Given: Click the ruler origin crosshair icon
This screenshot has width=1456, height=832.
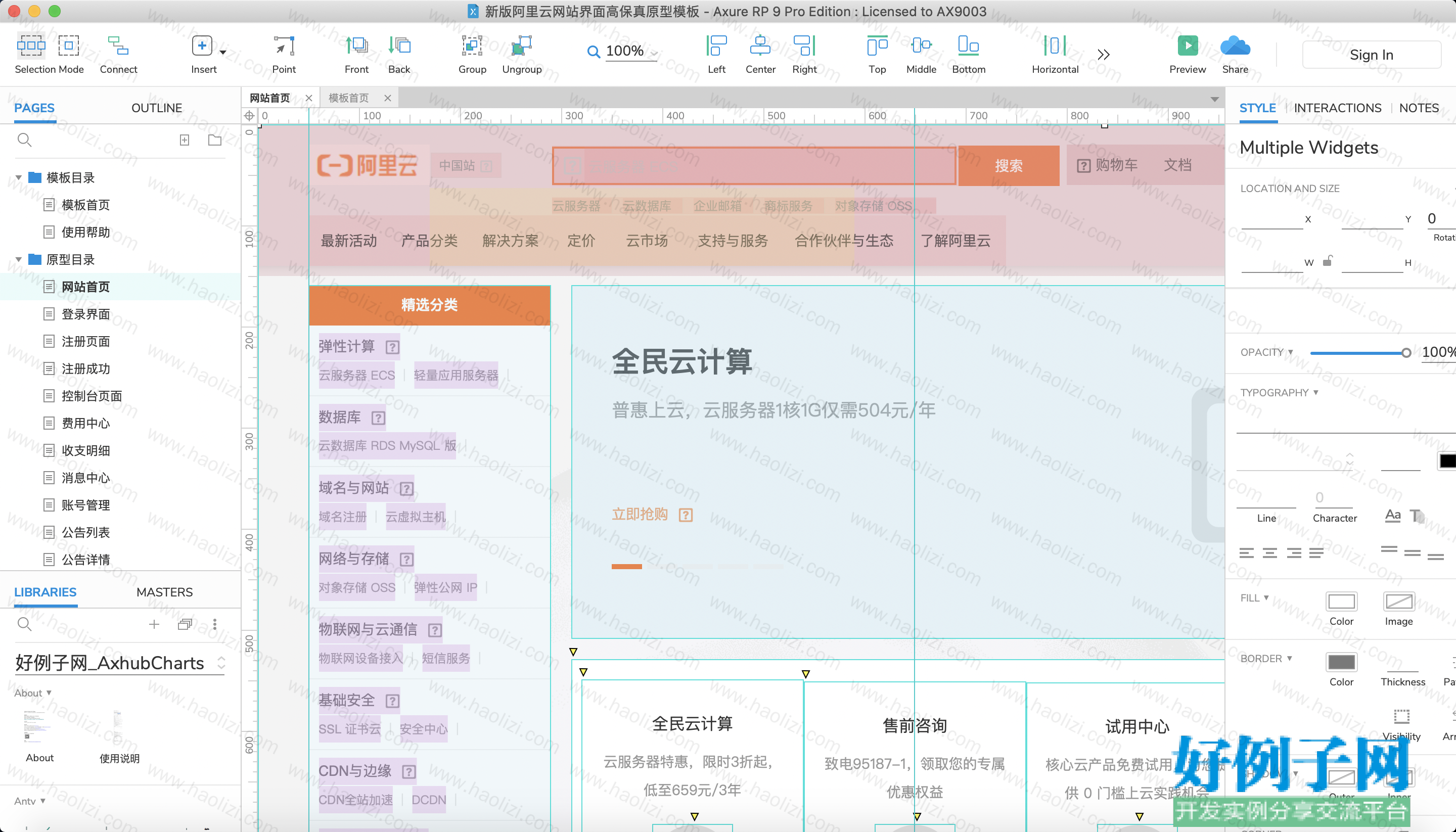Looking at the screenshot, I should point(250,115).
